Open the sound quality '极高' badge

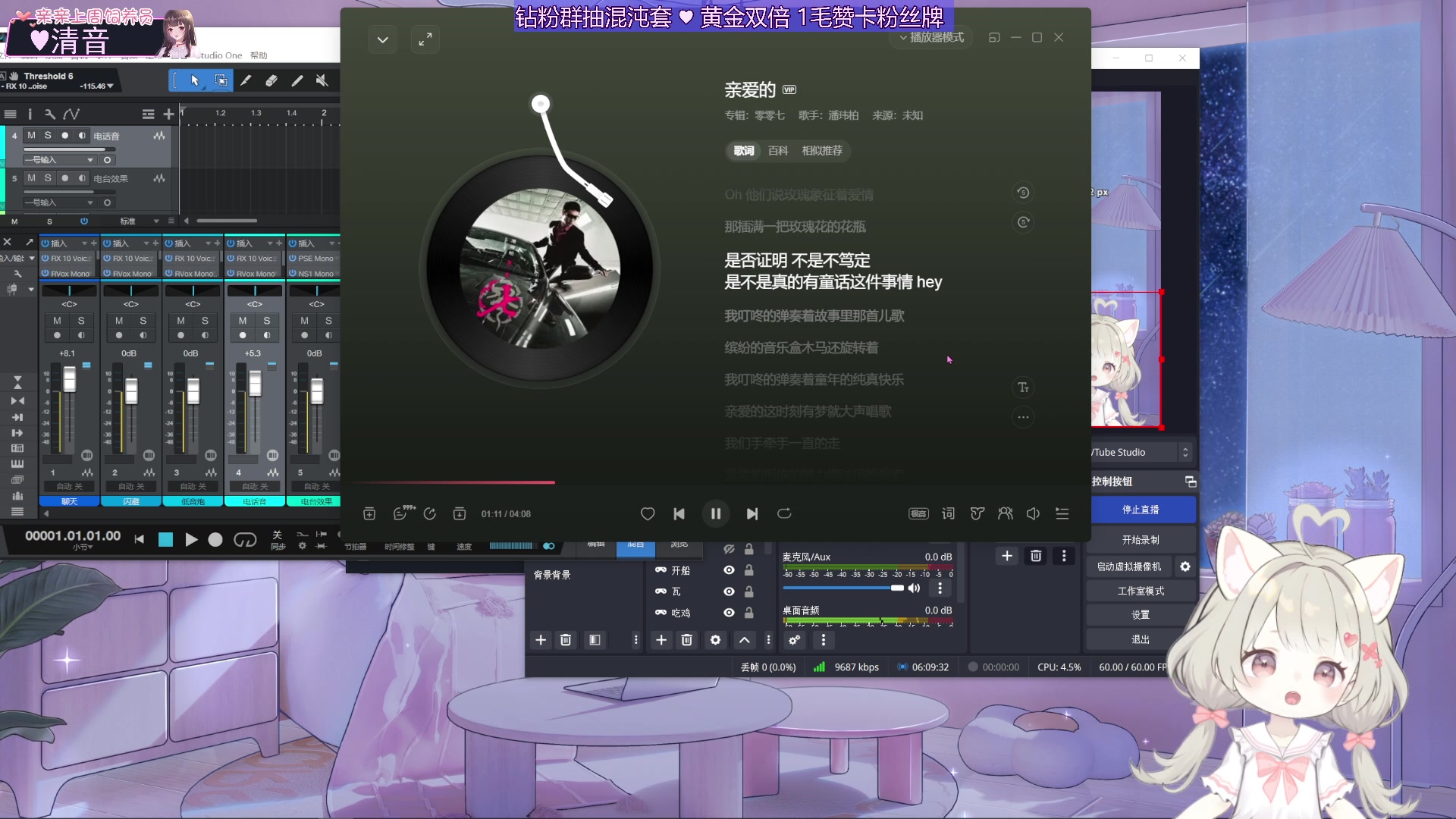coord(918,514)
